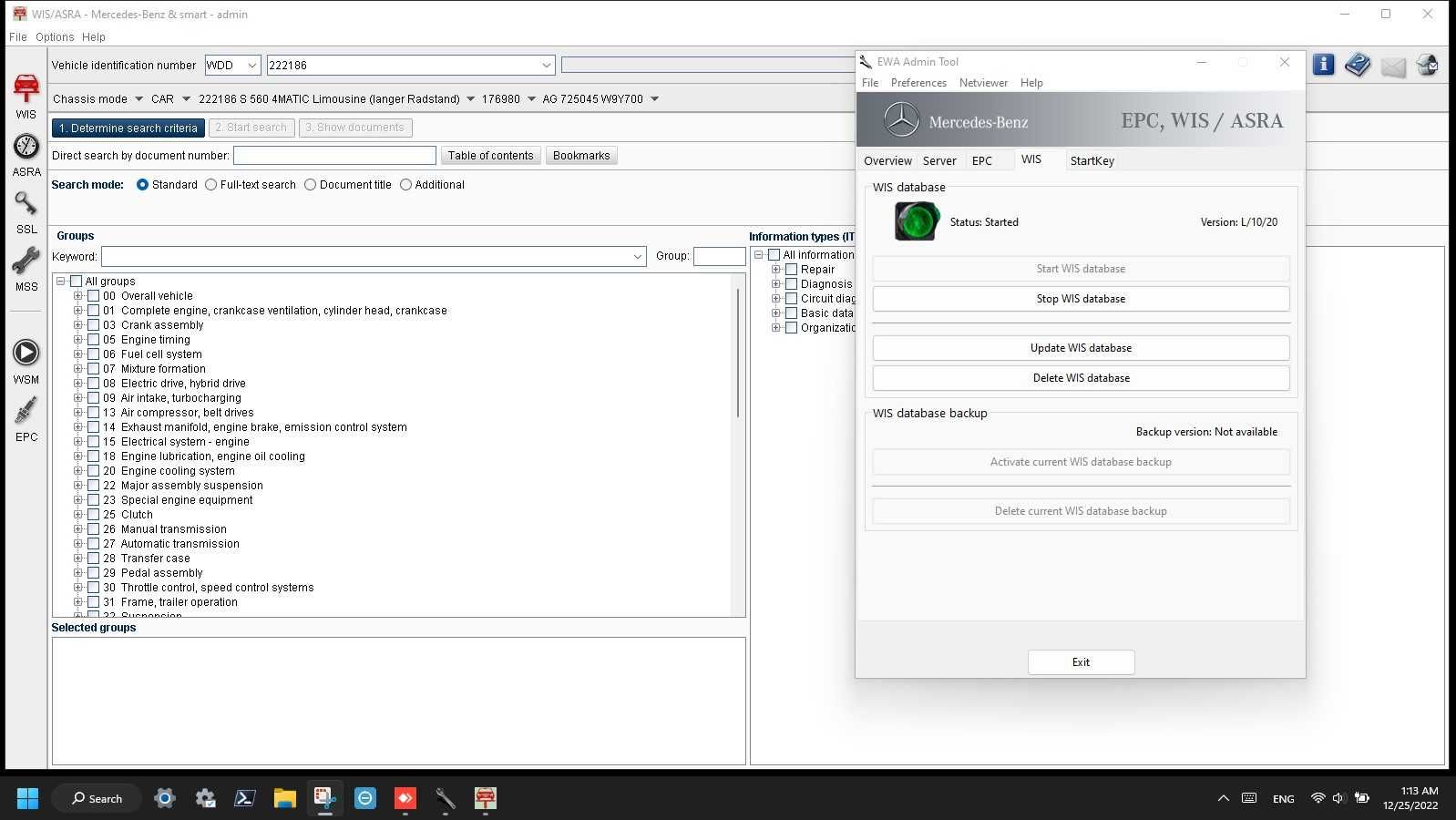Click Stop WIS database button
Screen dimensions: 1456x820
click(x=1081, y=299)
